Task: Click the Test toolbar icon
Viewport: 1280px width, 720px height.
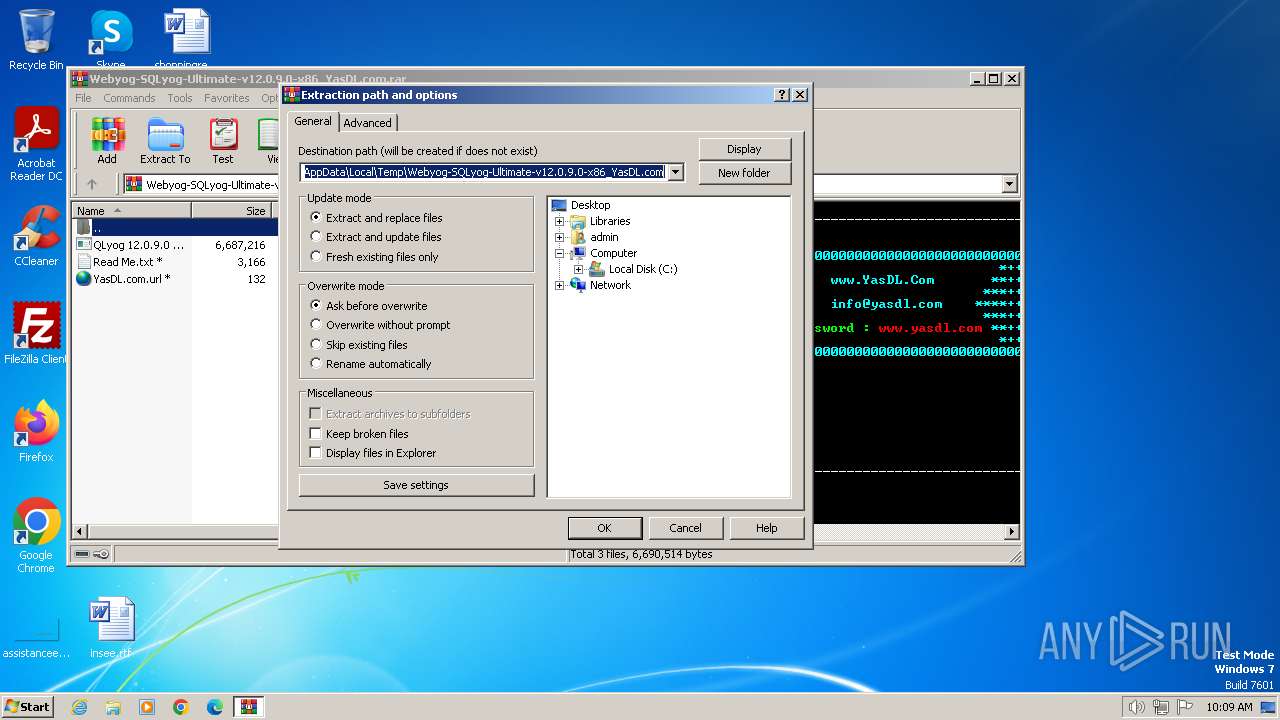Action: [223, 141]
